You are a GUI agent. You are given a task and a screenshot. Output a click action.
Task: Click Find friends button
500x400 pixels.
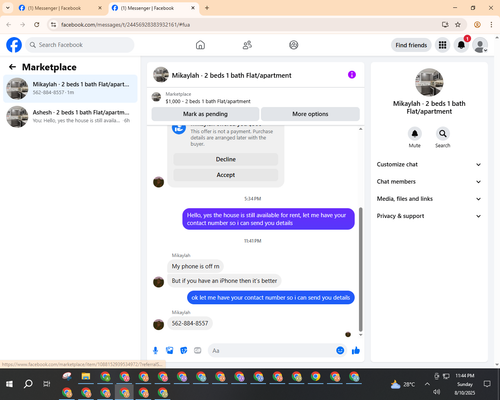[411, 45]
